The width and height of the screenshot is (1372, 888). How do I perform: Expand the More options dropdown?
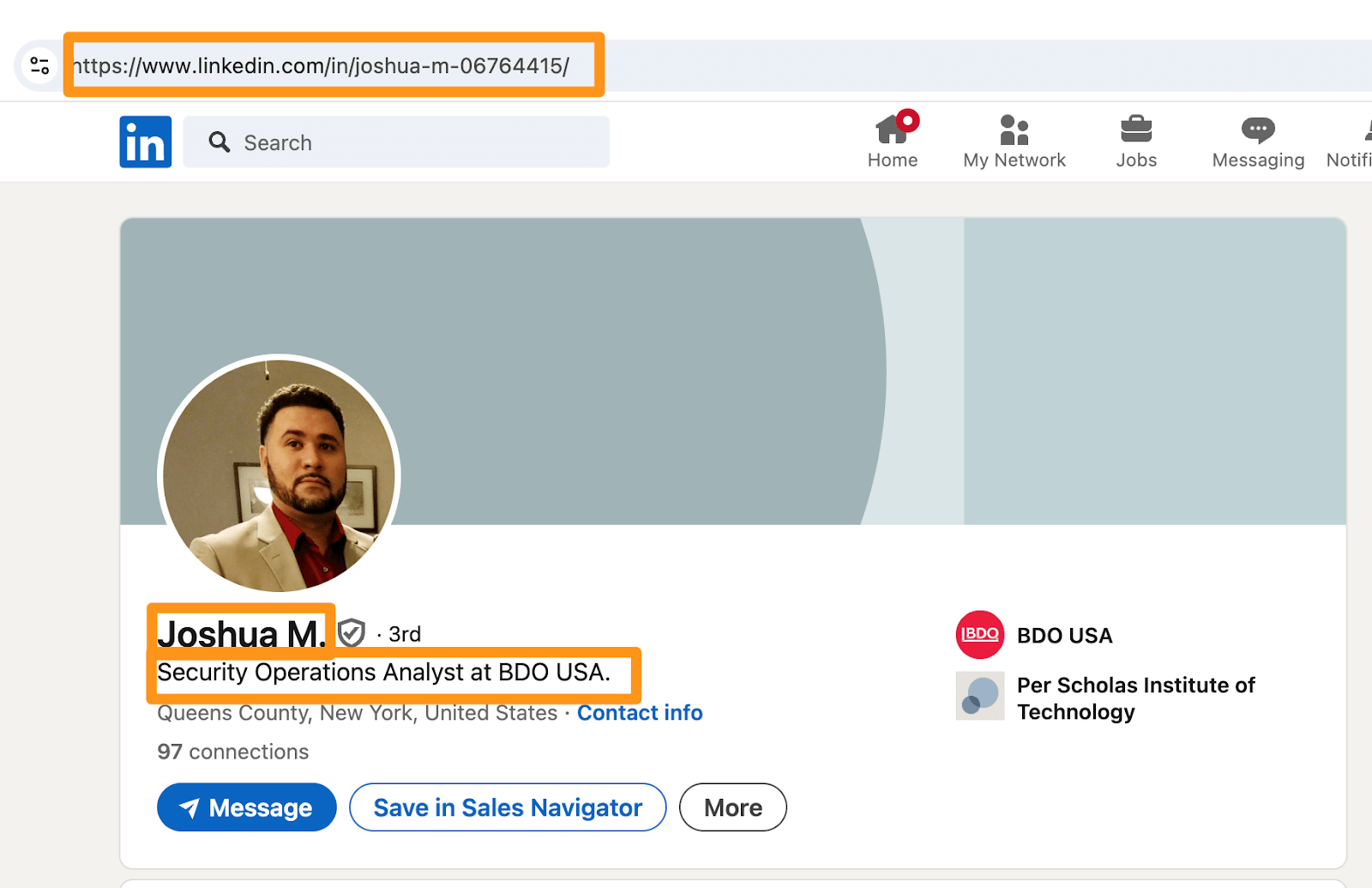click(732, 807)
